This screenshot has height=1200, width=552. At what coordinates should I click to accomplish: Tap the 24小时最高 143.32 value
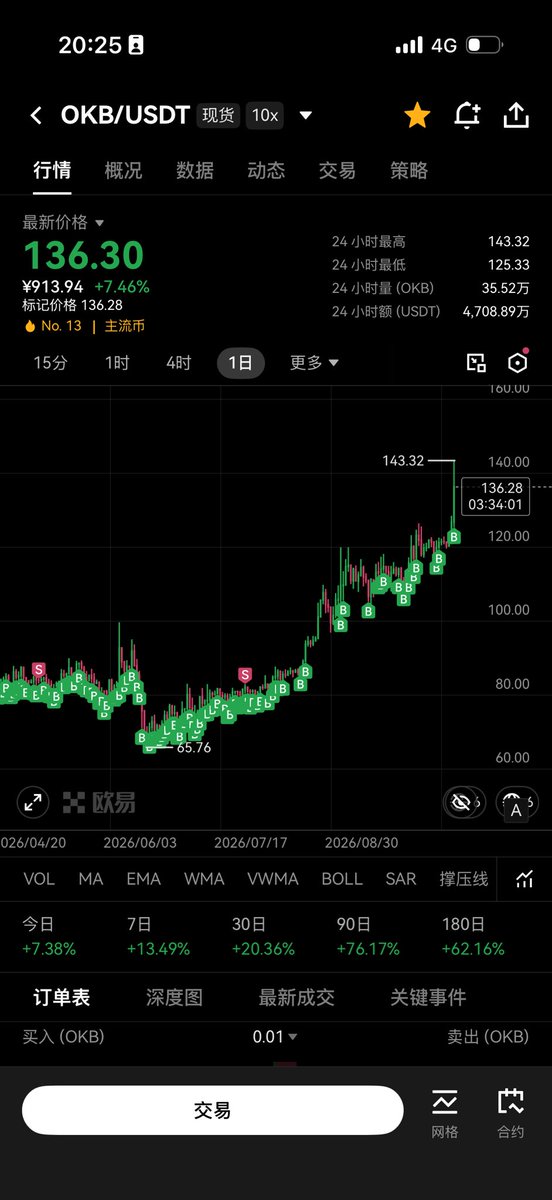[x=509, y=242]
